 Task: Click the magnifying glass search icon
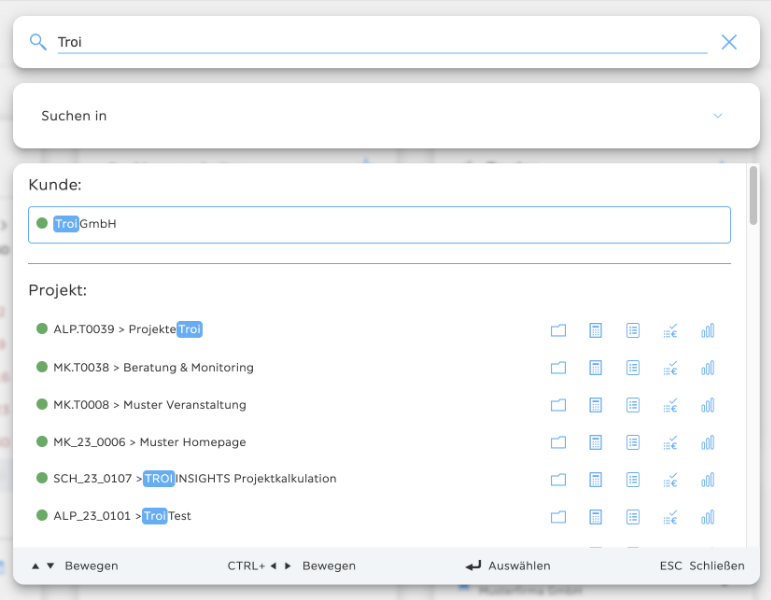coord(38,42)
